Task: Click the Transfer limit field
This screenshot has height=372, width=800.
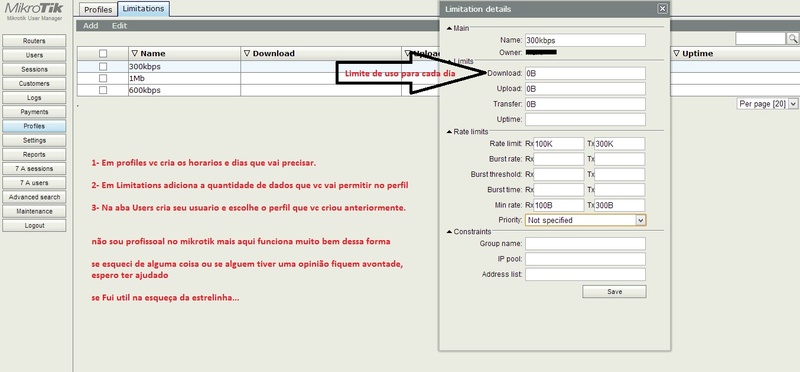Action: tap(585, 104)
